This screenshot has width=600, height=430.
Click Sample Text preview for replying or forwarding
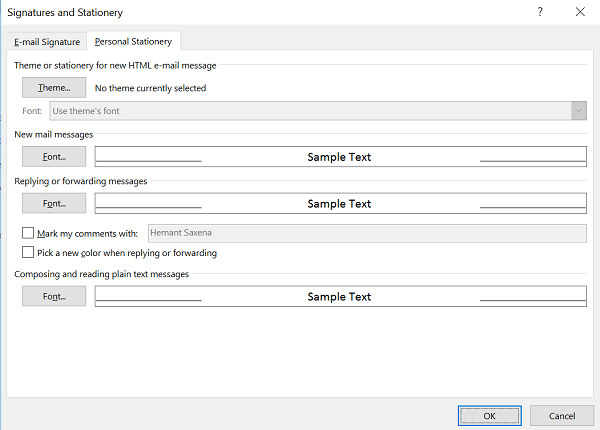pyautogui.click(x=340, y=204)
